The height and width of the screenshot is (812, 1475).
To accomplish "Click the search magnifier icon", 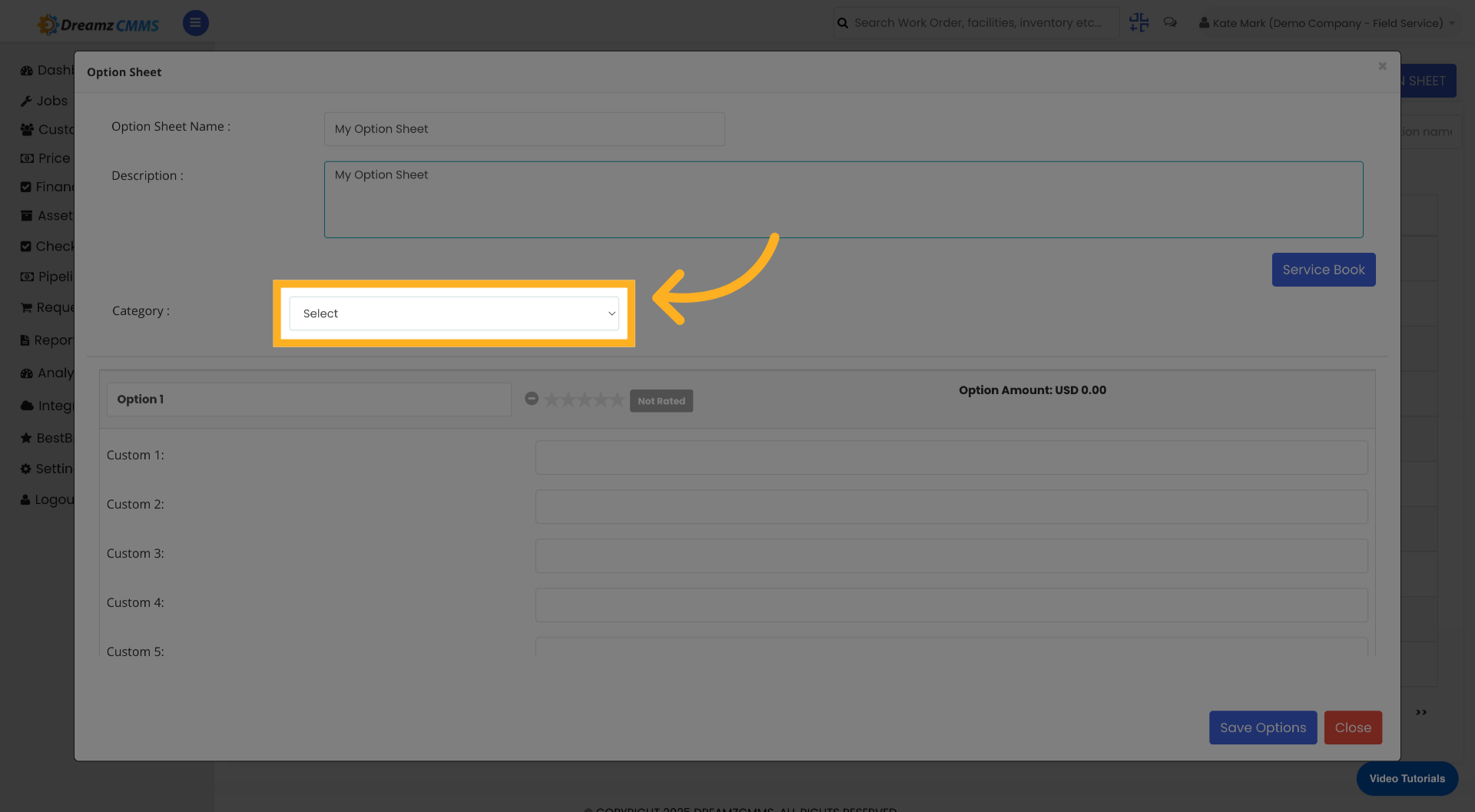I will click(843, 23).
